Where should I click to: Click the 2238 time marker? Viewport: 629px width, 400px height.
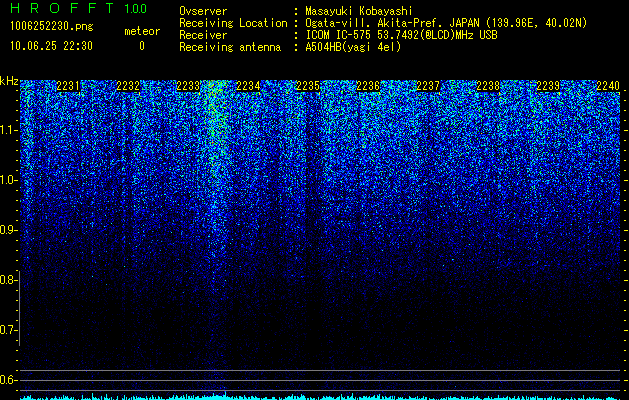(x=488, y=86)
